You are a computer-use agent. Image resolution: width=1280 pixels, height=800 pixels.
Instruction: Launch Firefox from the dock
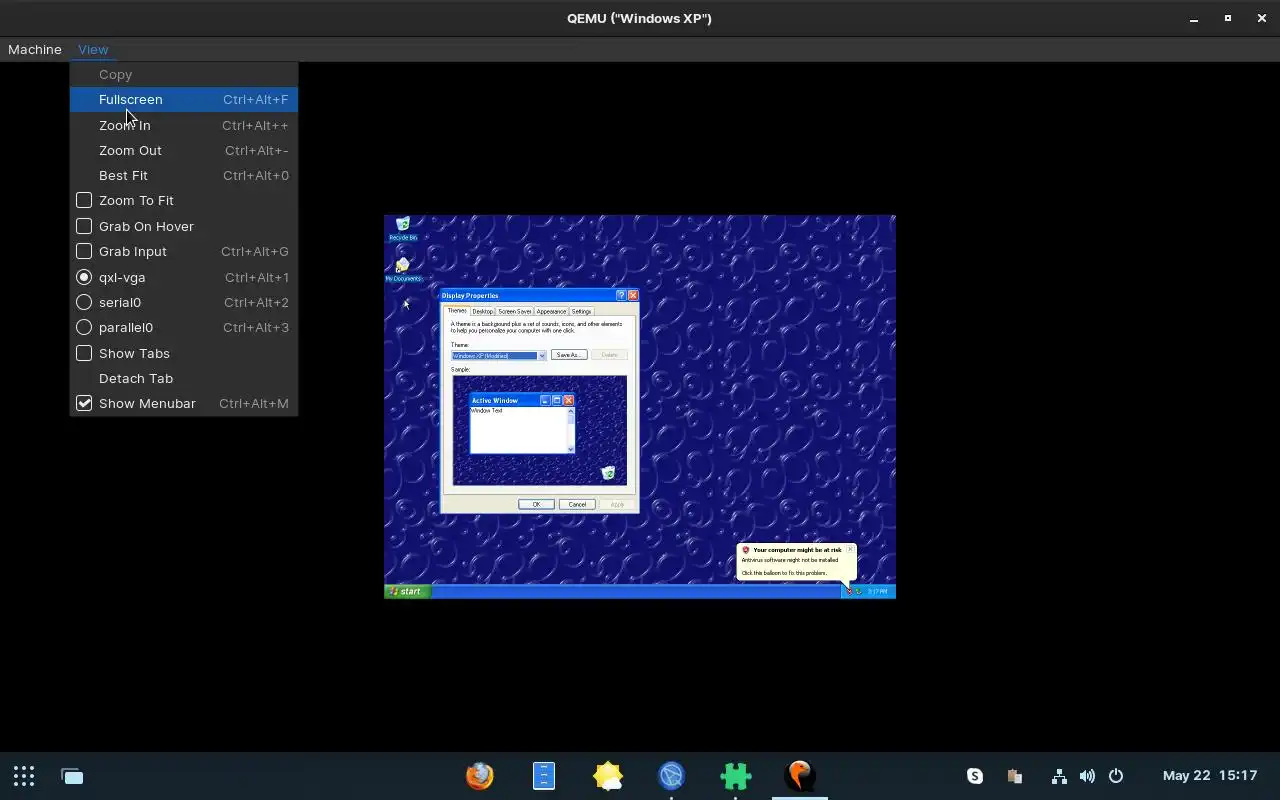pos(480,775)
